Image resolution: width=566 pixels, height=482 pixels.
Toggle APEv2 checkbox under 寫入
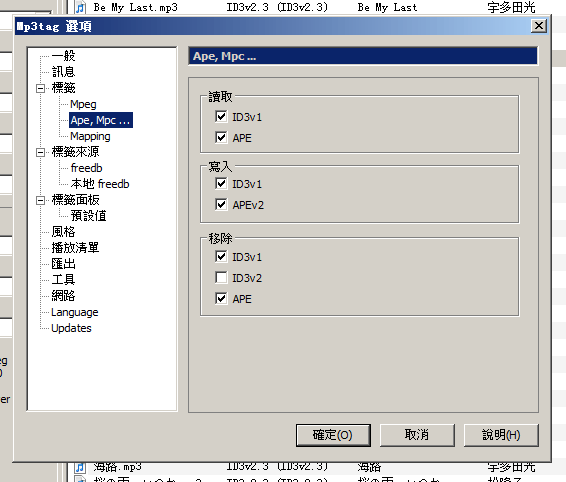[221, 204]
